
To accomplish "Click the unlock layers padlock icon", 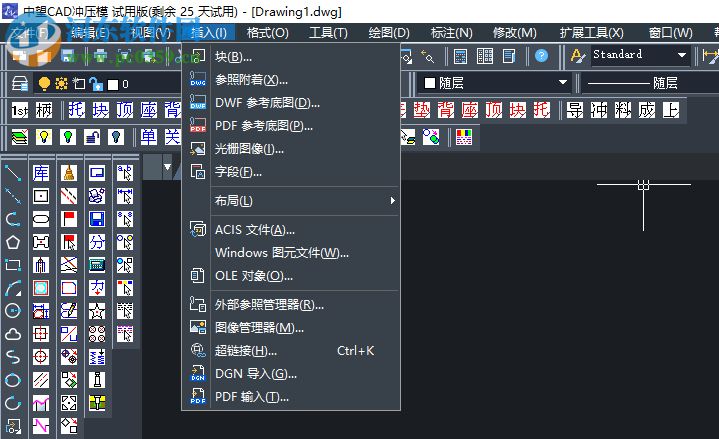I will click(x=92, y=137).
